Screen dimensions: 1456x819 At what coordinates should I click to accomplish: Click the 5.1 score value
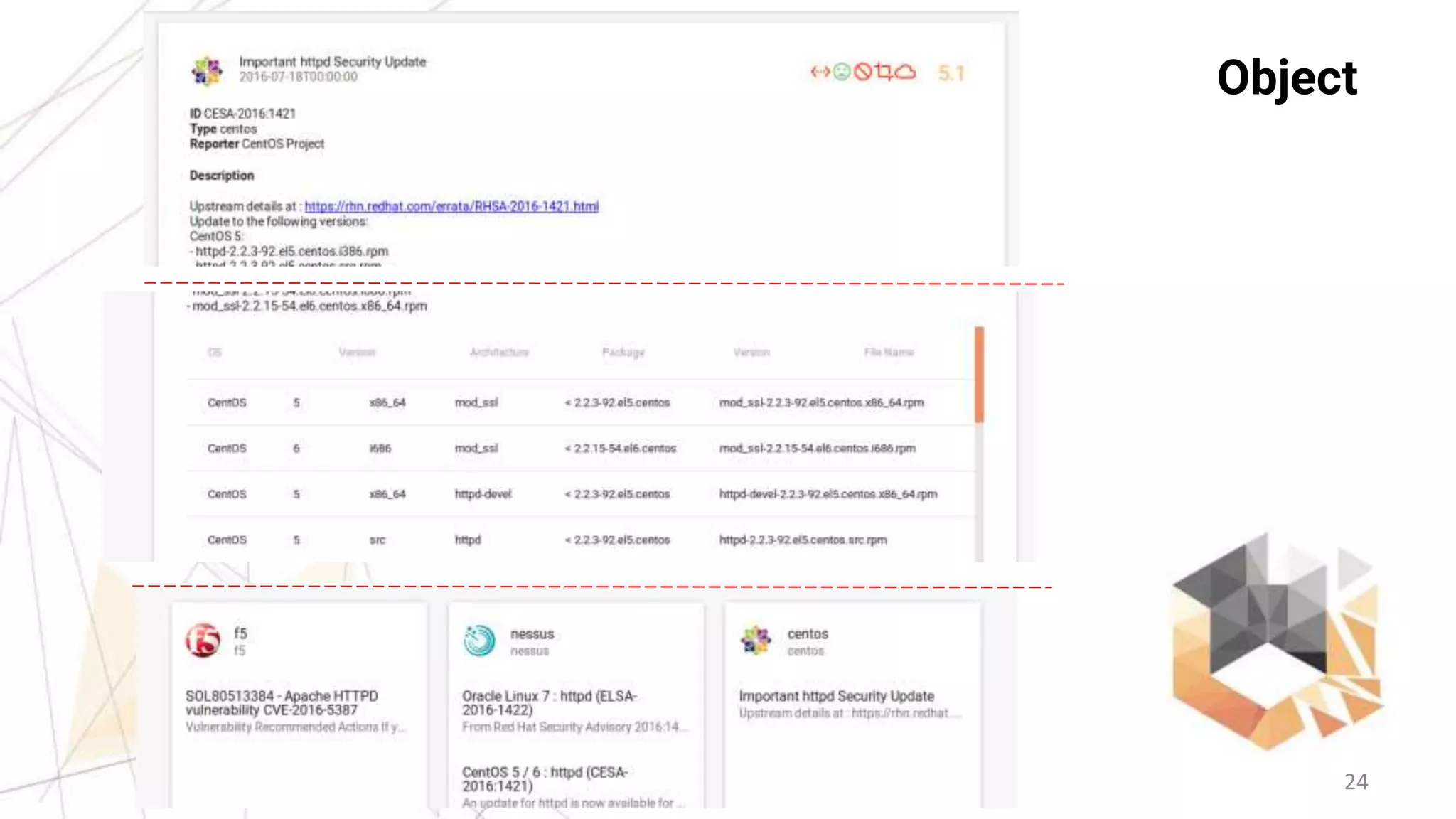[x=951, y=73]
